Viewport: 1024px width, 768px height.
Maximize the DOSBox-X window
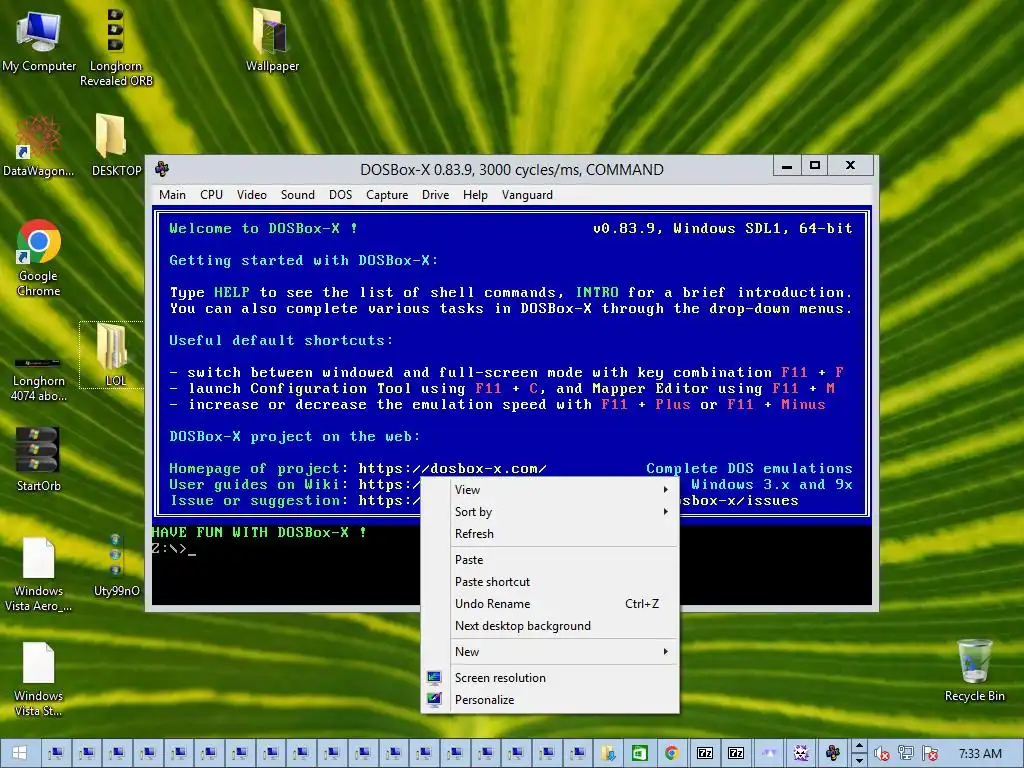point(814,166)
